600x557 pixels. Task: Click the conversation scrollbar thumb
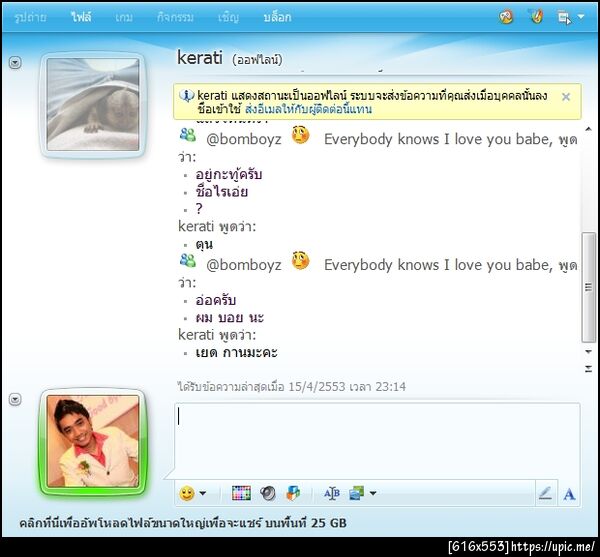588,287
